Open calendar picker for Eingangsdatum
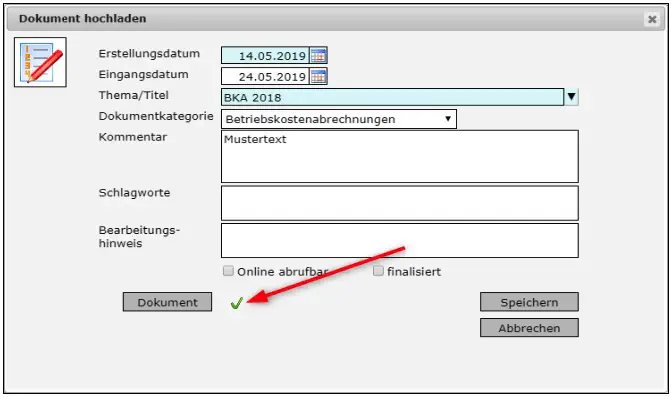This screenshot has width=671, height=397. coord(318,76)
